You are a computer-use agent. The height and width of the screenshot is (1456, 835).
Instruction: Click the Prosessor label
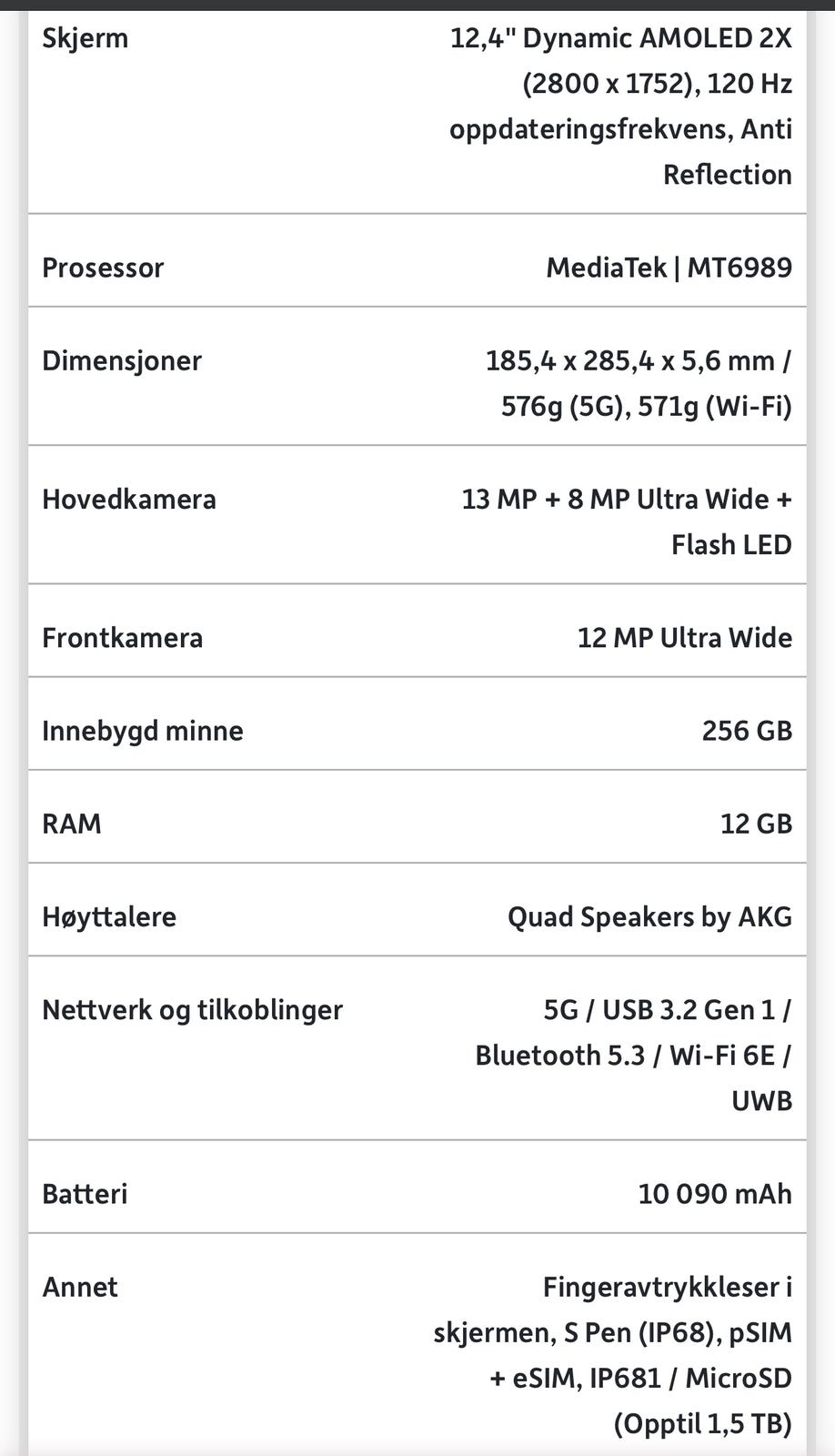[x=103, y=268]
